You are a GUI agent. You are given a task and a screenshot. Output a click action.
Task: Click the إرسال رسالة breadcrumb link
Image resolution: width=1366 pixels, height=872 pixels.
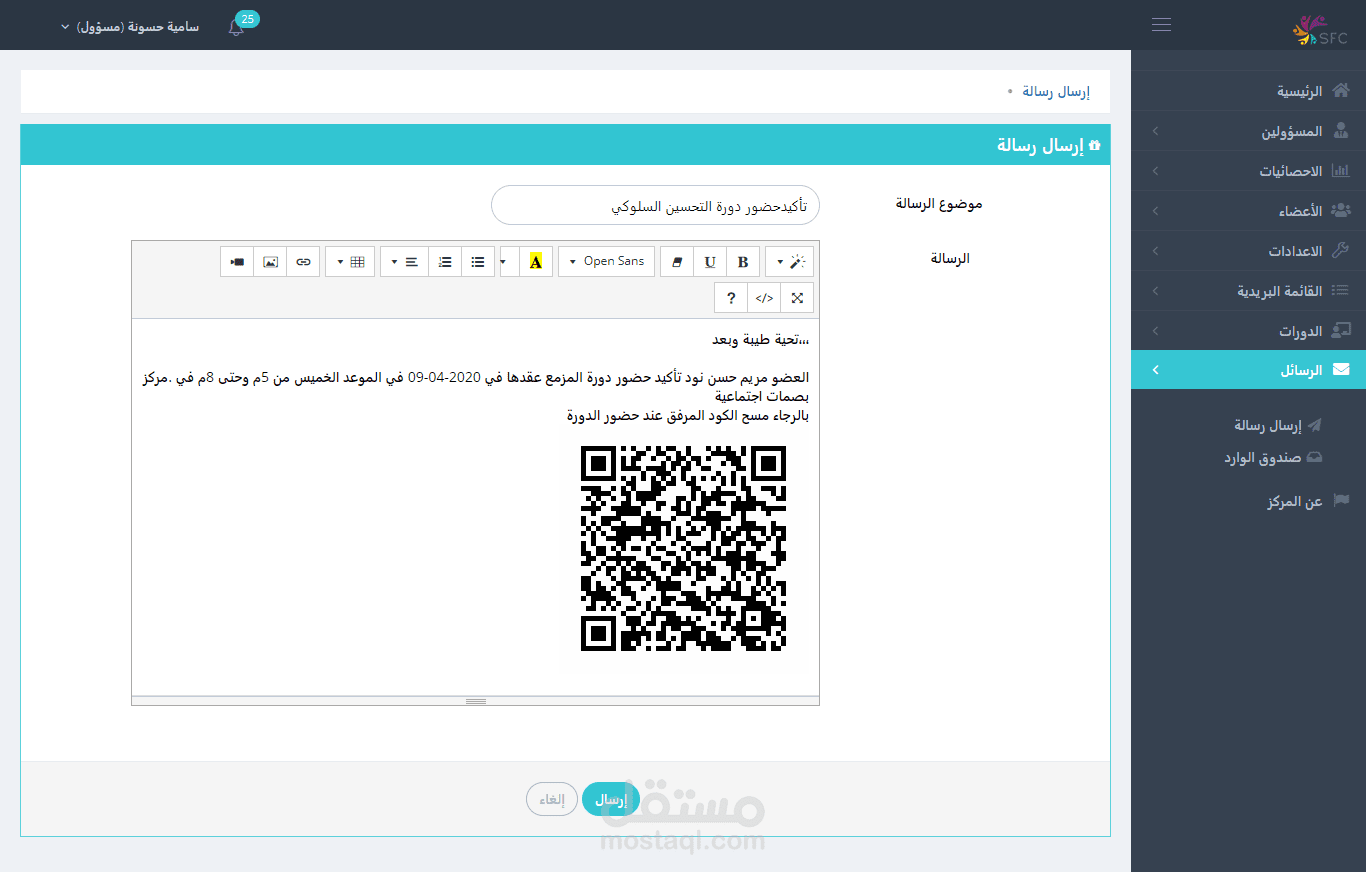[1056, 91]
